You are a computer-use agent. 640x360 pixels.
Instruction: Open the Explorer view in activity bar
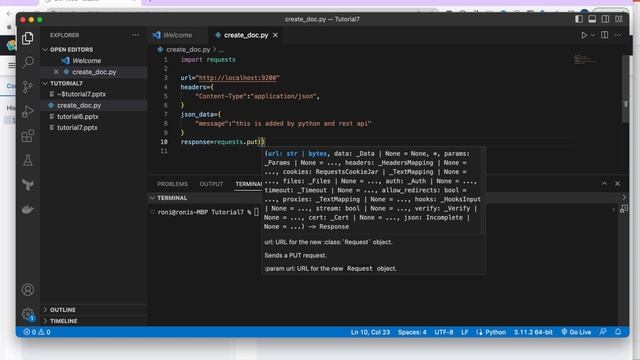coord(28,38)
